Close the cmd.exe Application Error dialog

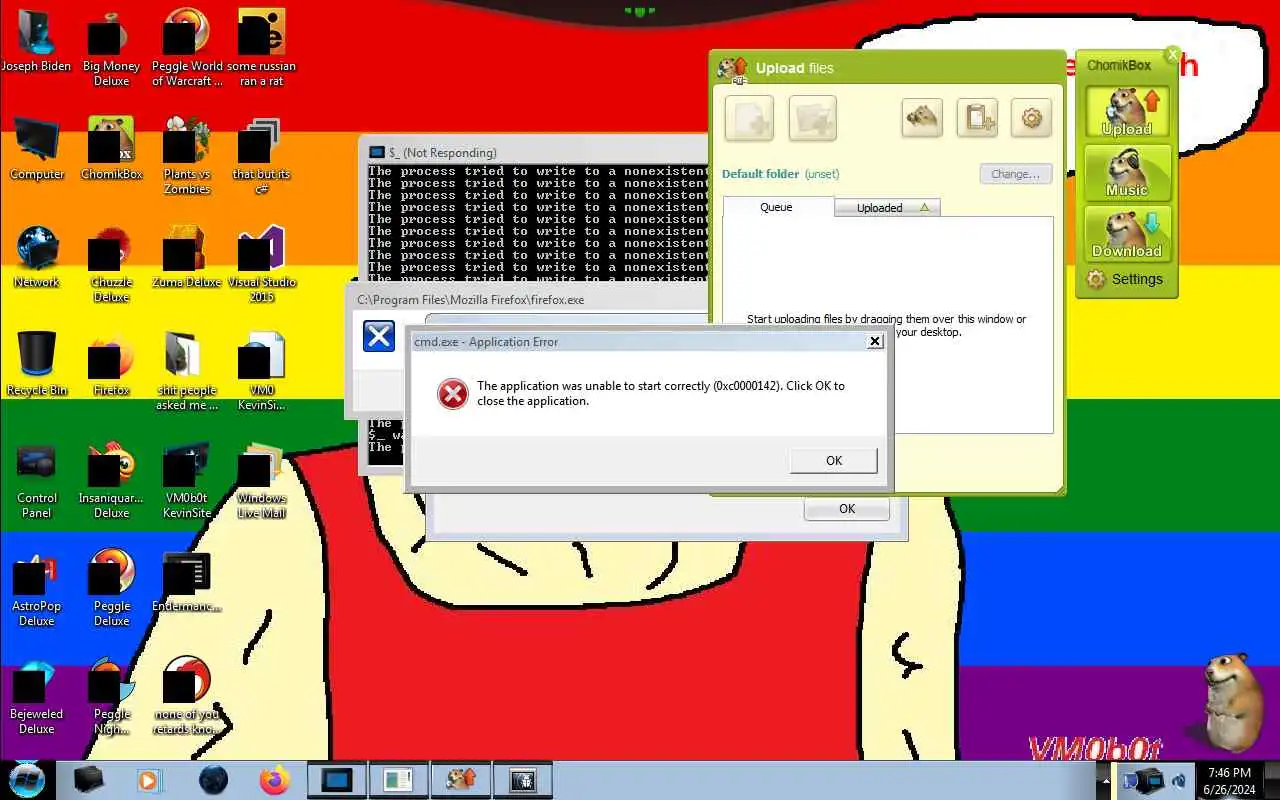tap(875, 341)
